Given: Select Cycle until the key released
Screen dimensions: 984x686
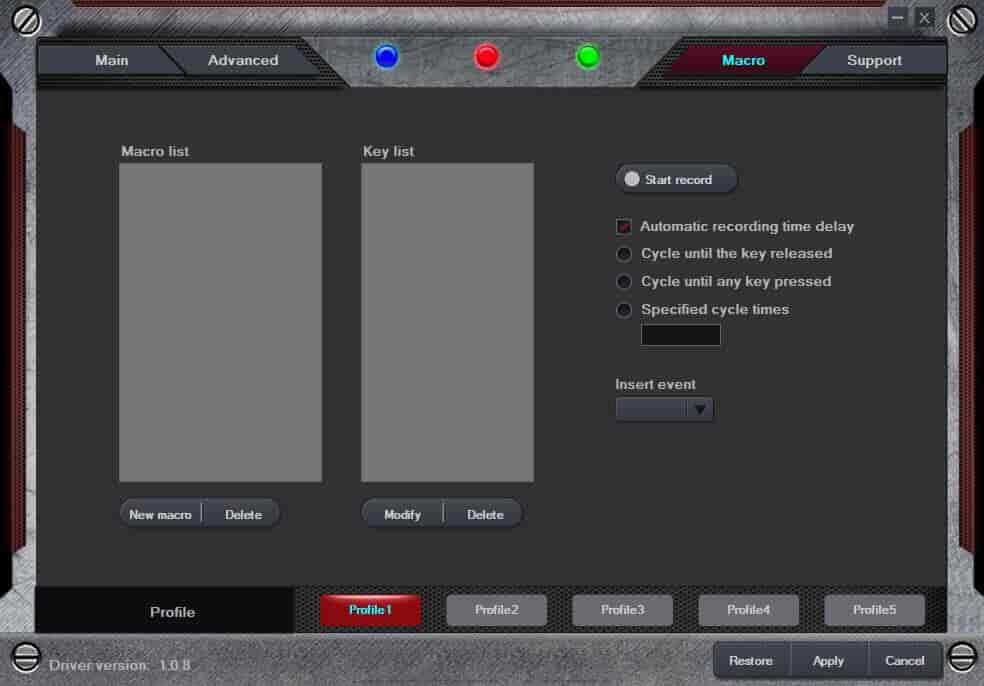Looking at the screenshot, I should pos(624,254).
